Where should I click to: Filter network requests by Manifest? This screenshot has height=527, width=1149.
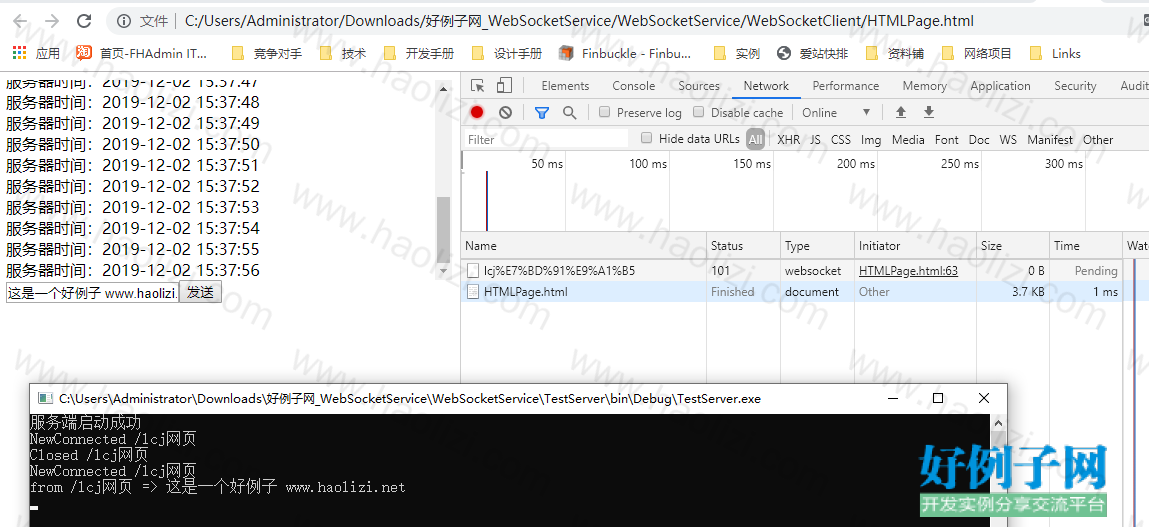[x=1049, y=139]
